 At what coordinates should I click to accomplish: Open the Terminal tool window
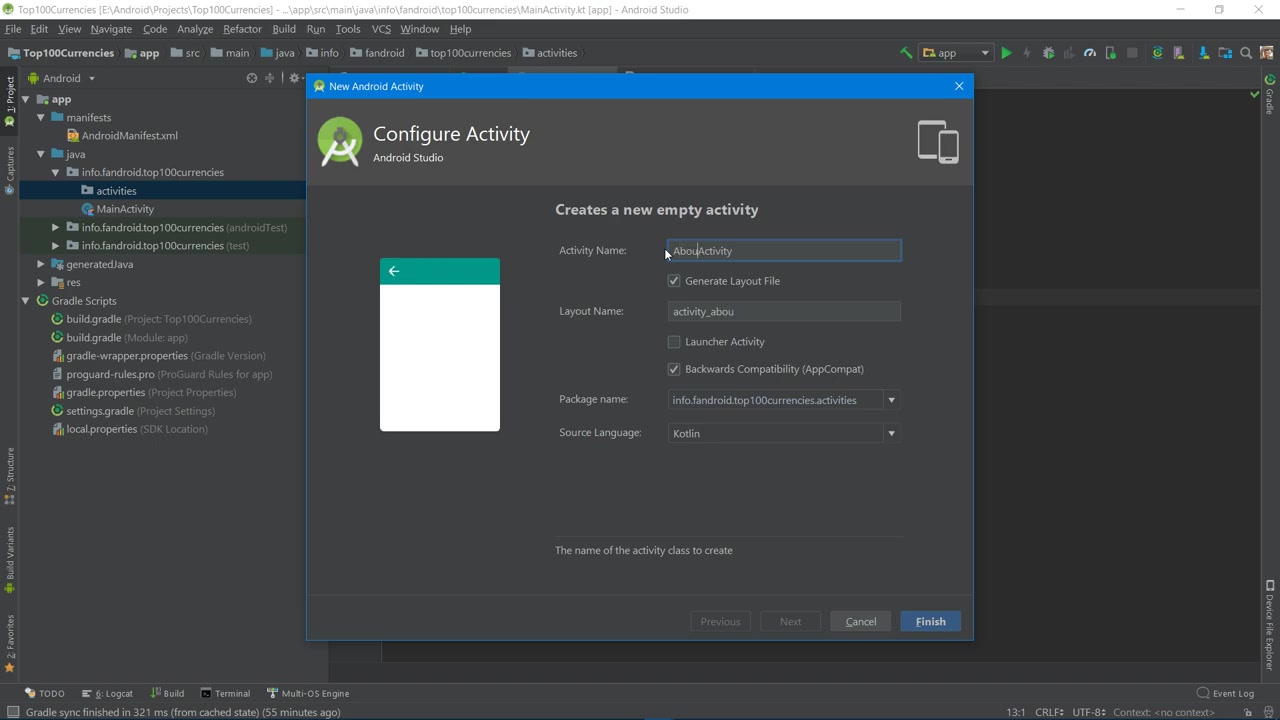tap(225, 693)
